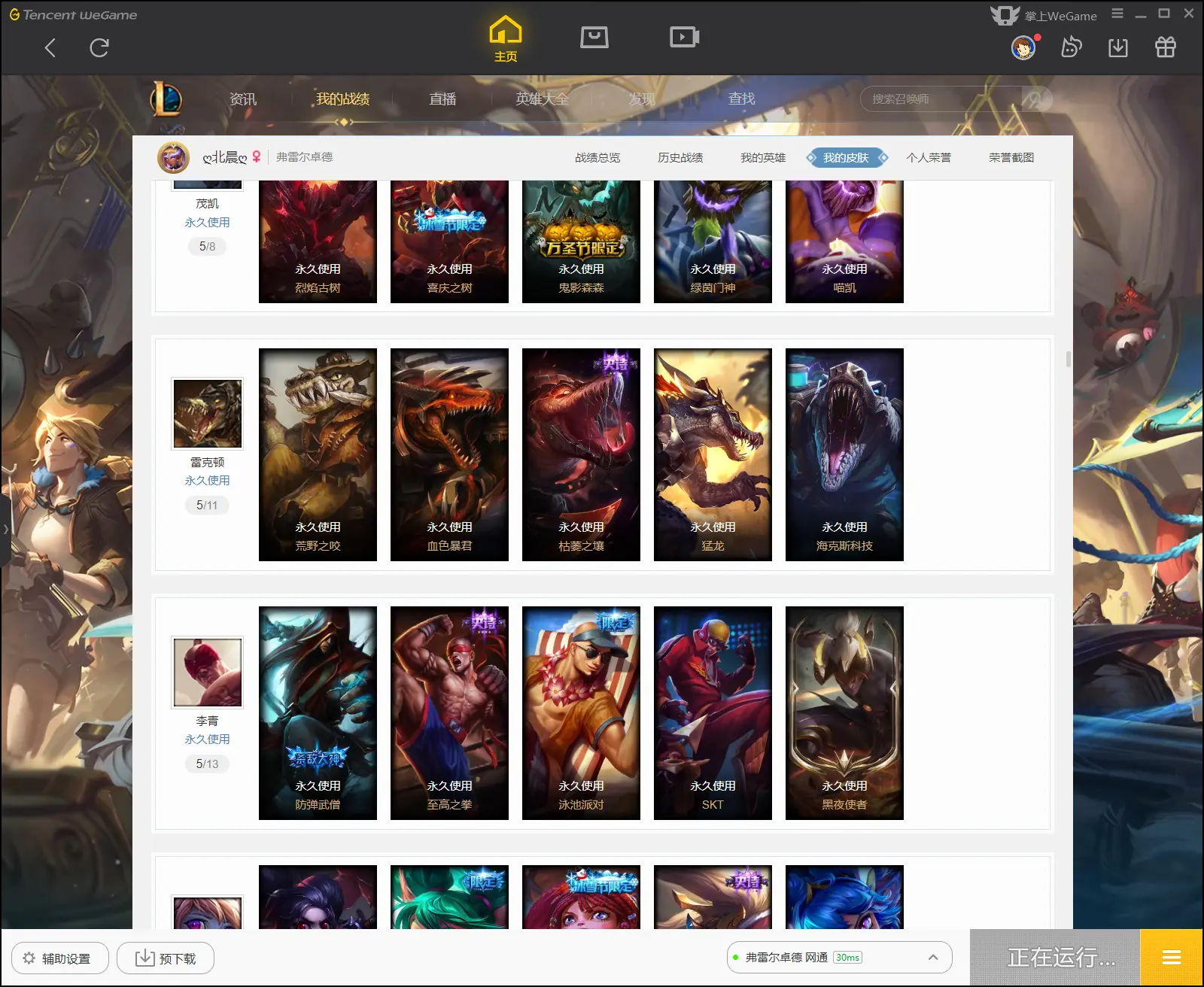
Task: Click the 5/13 skin count badge
Action: pos(207,764)
